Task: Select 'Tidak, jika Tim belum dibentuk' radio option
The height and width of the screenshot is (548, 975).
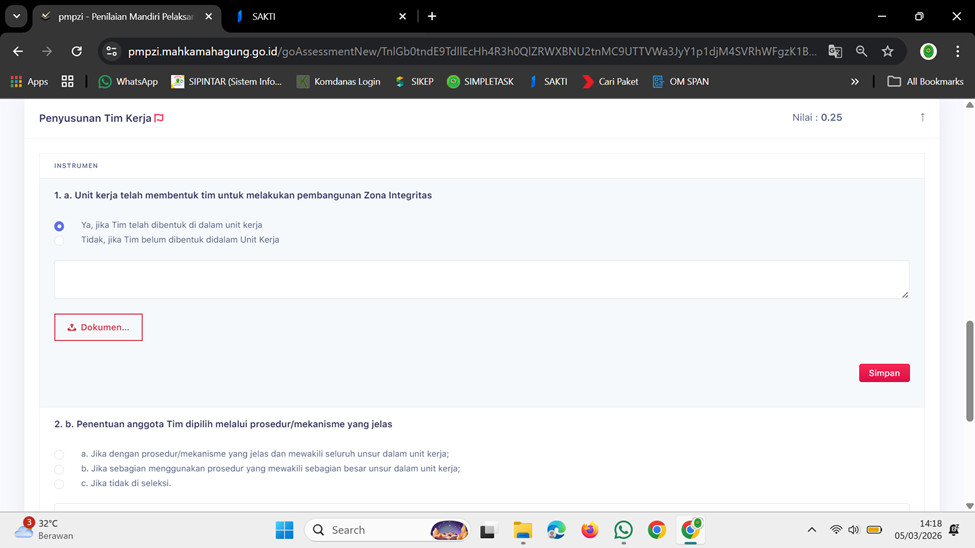Action: (59, 240)
